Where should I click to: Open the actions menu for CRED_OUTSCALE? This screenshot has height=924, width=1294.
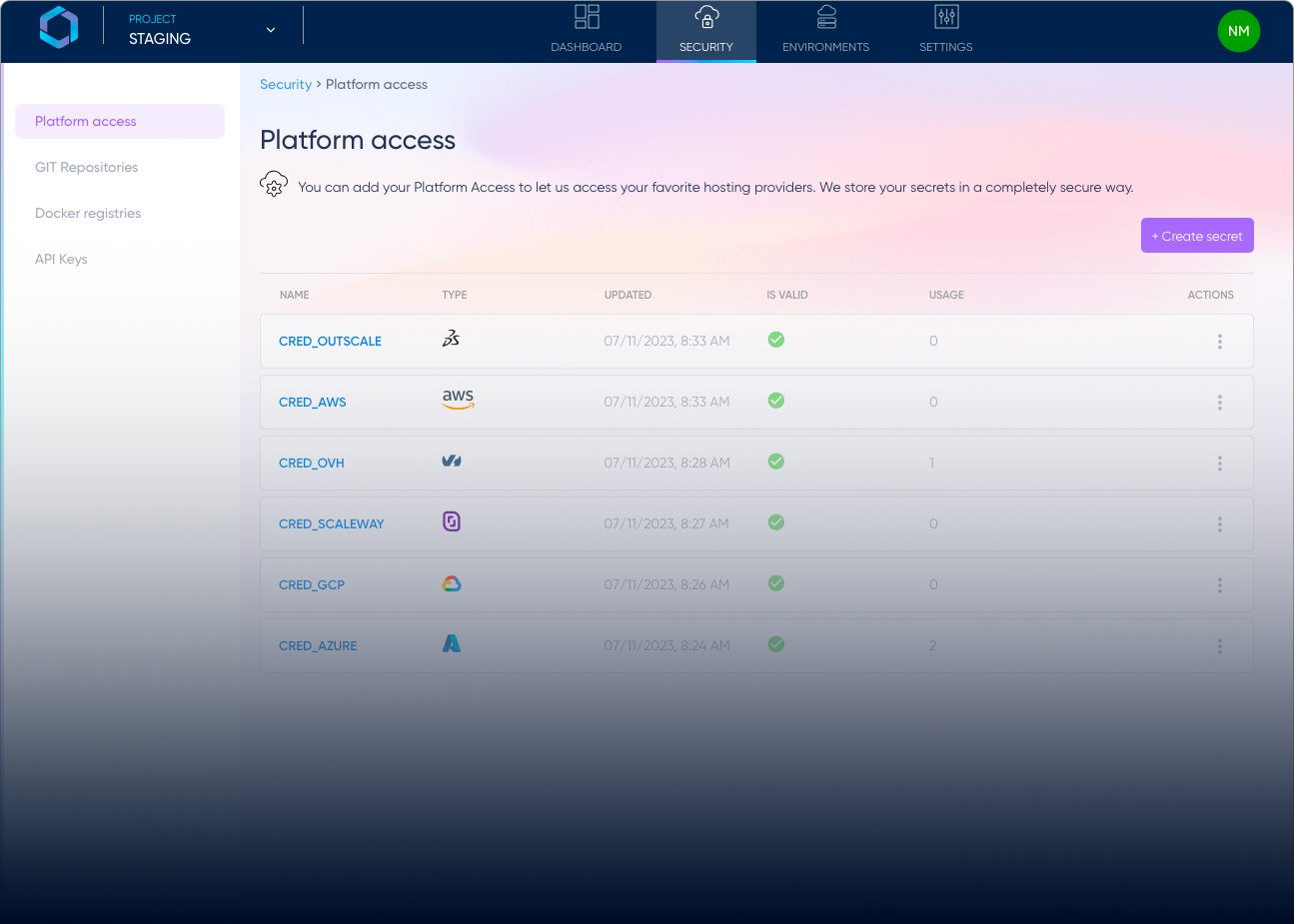pos(1220,341)
